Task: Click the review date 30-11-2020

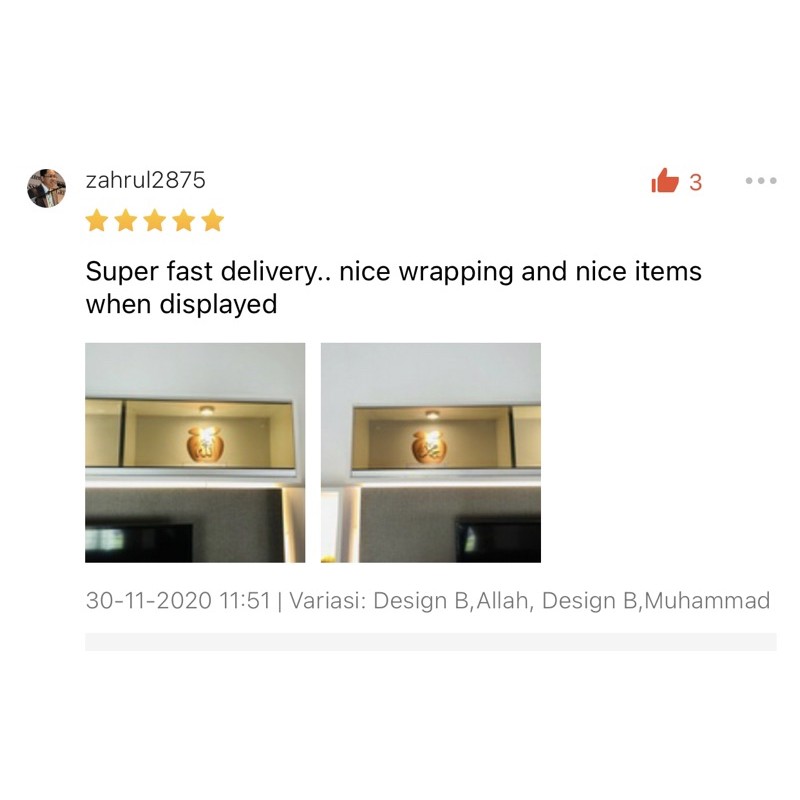Action: click(148, 601)
